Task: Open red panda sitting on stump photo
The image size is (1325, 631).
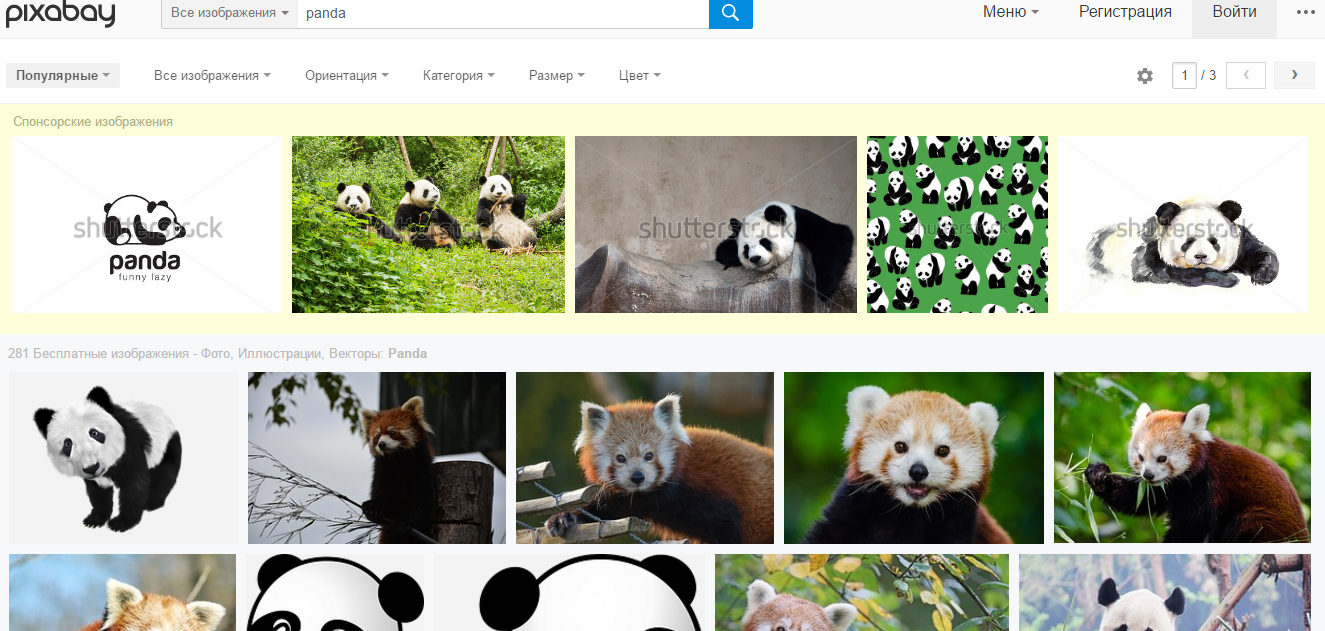Action: [377, 458]
